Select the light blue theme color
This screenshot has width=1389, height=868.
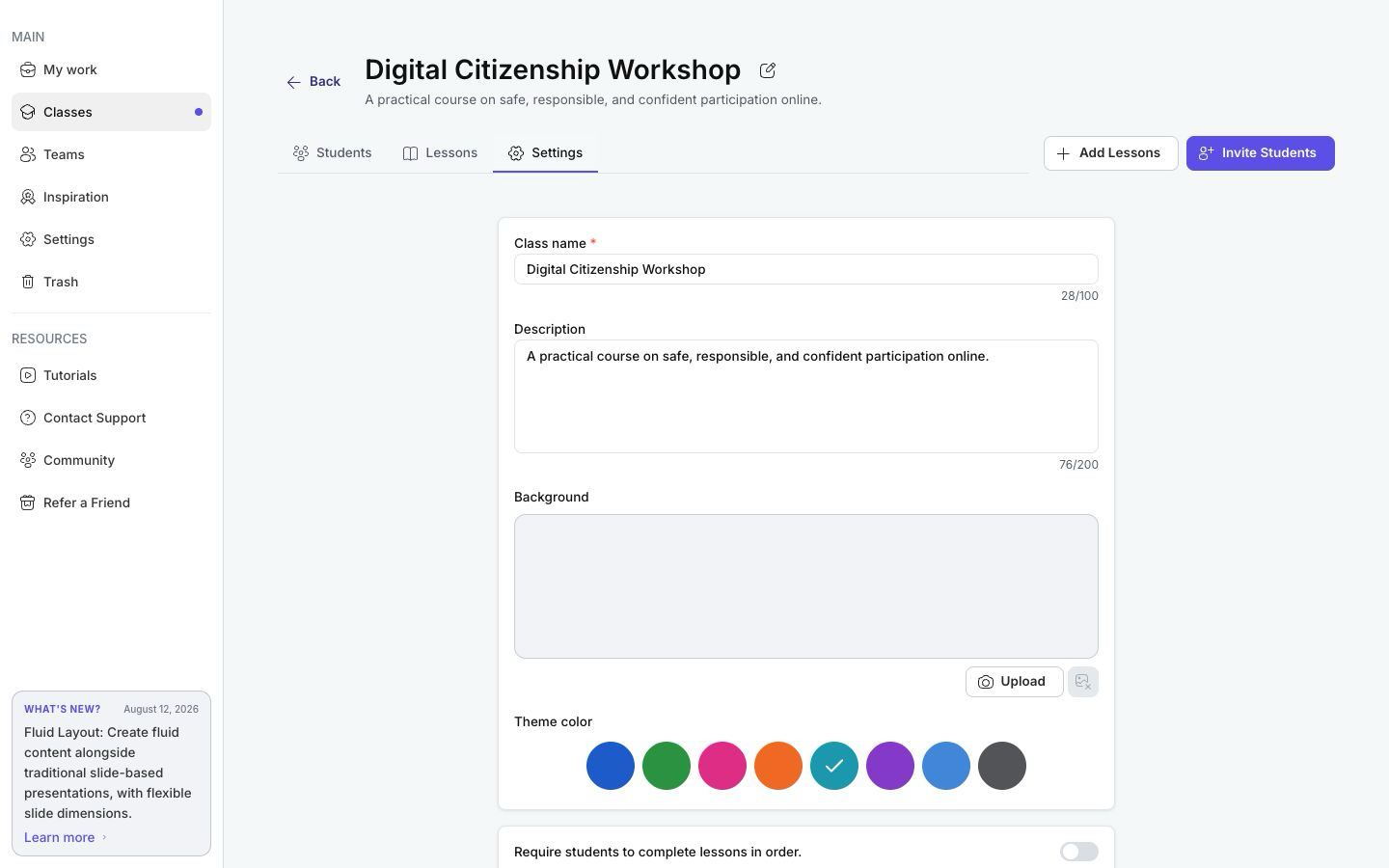(946, 766)
